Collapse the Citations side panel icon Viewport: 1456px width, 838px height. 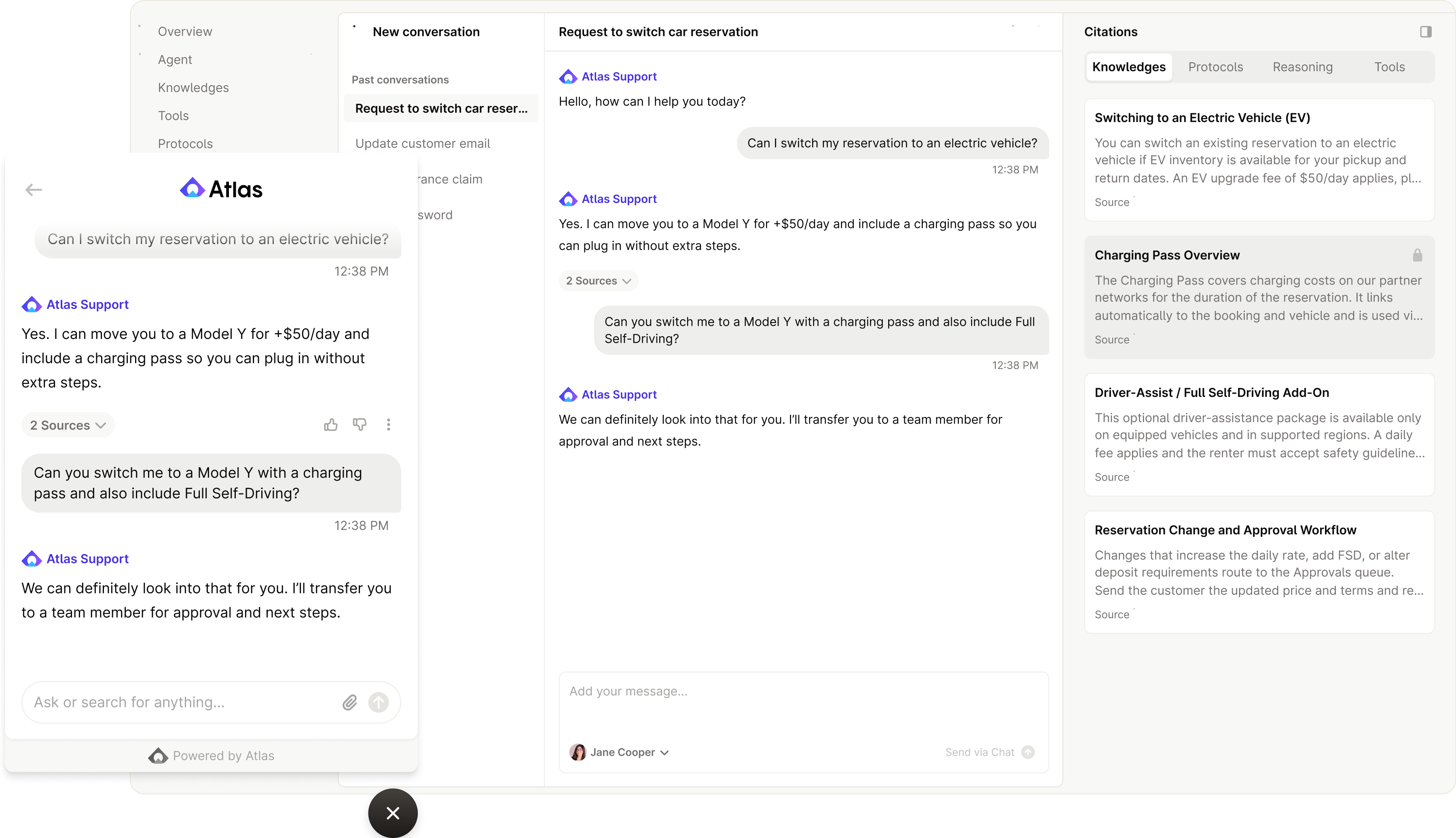(x=1426, y=32)
